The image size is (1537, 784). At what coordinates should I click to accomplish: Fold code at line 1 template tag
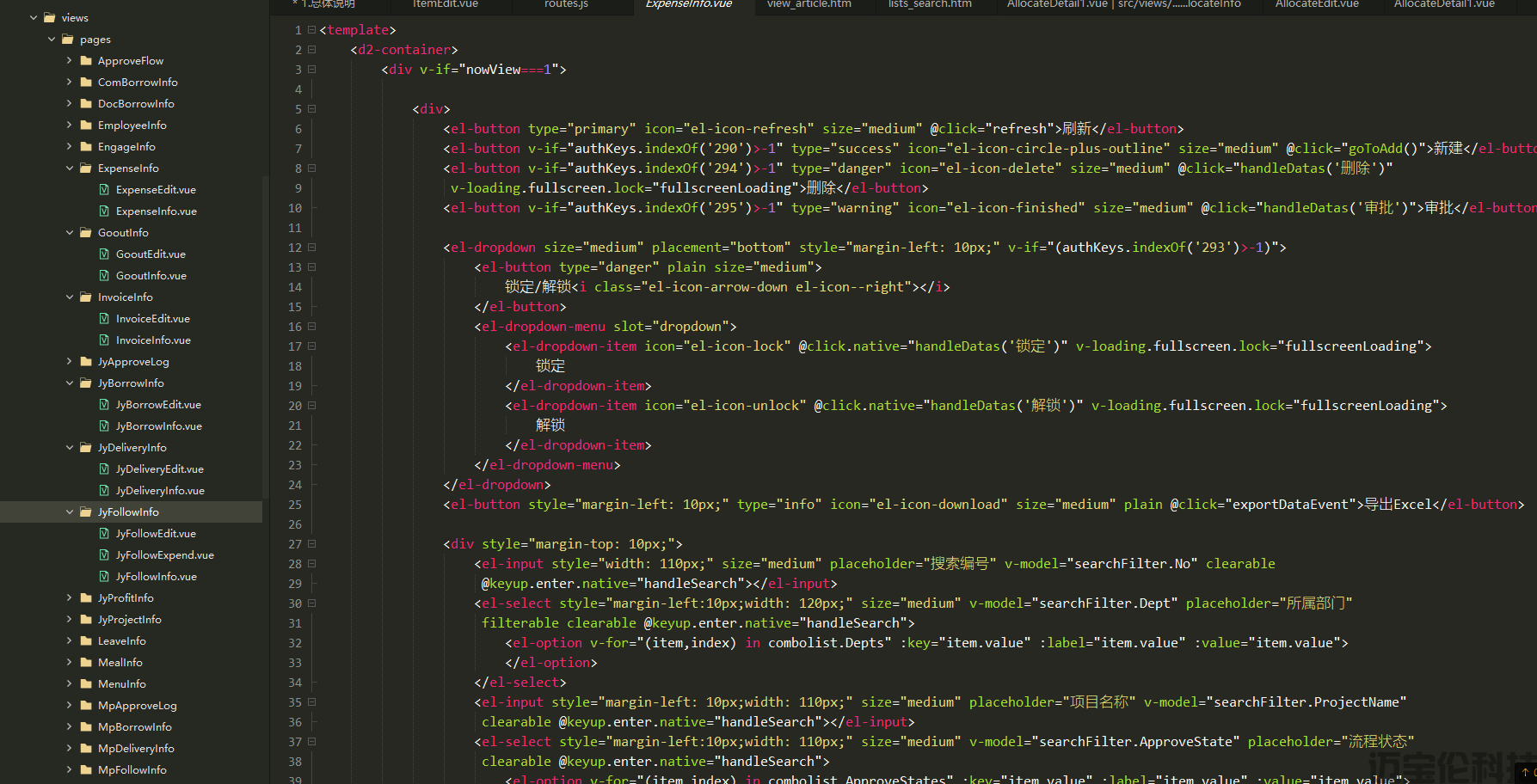(x=312, y=30)
